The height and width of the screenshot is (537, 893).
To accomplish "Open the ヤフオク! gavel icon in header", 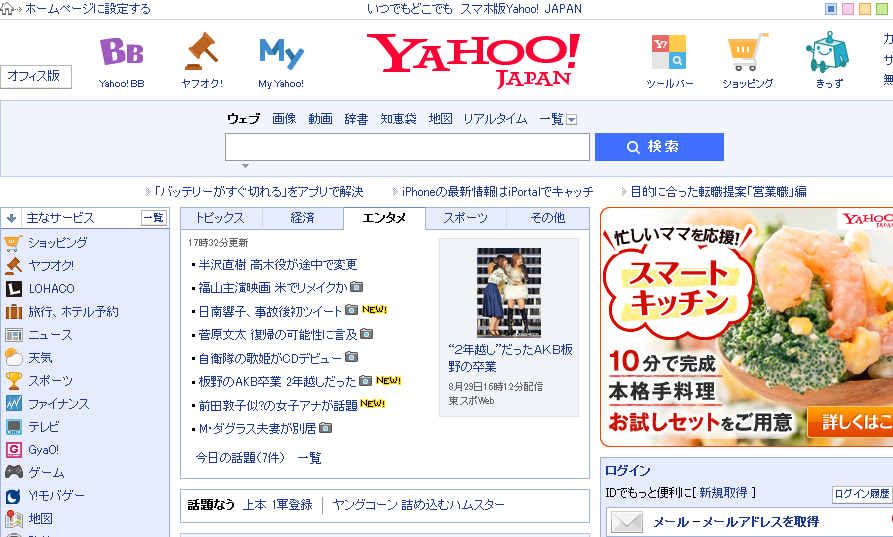I will click(202, 52).
